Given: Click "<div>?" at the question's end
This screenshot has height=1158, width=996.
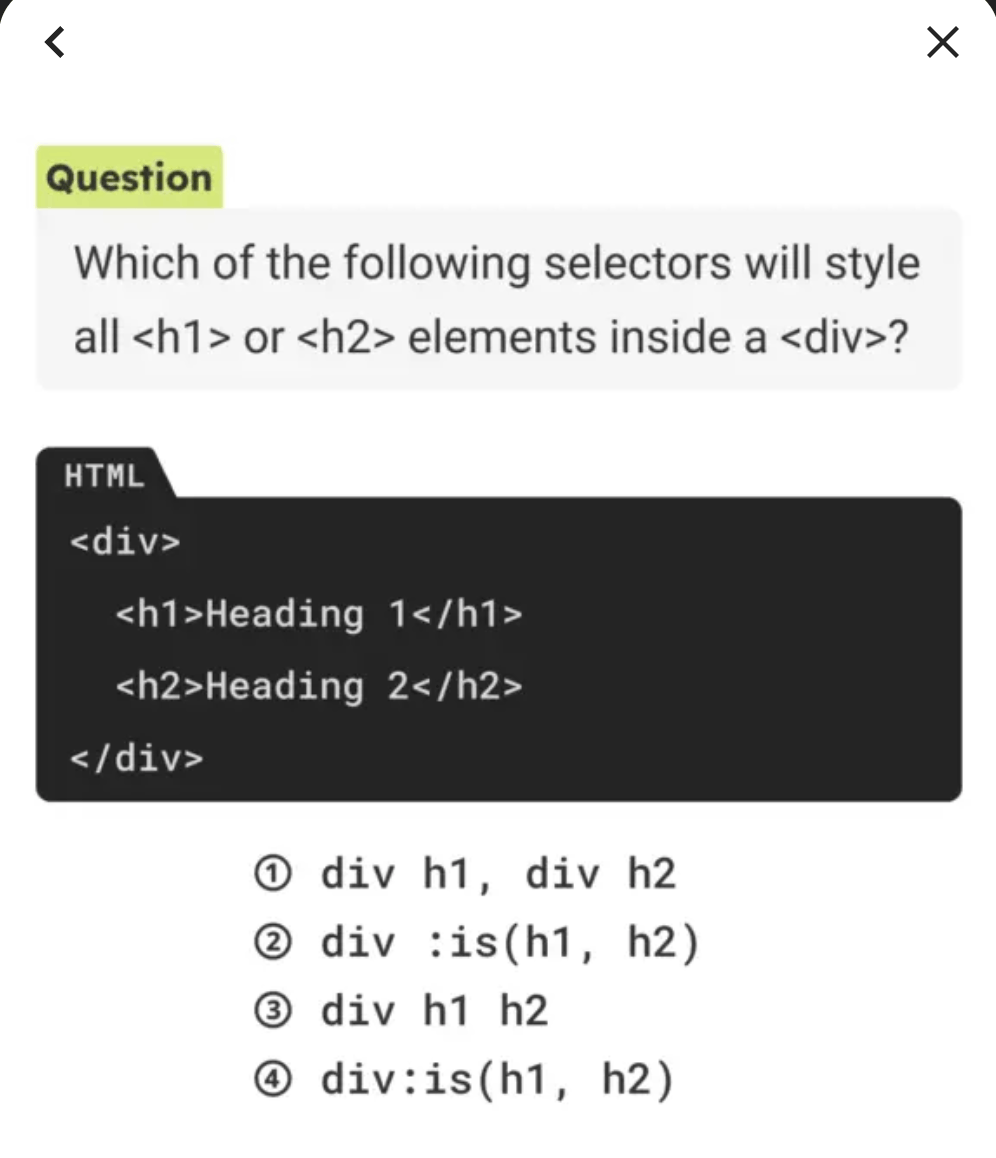Looking at the screenshot, I should [842, 337].
